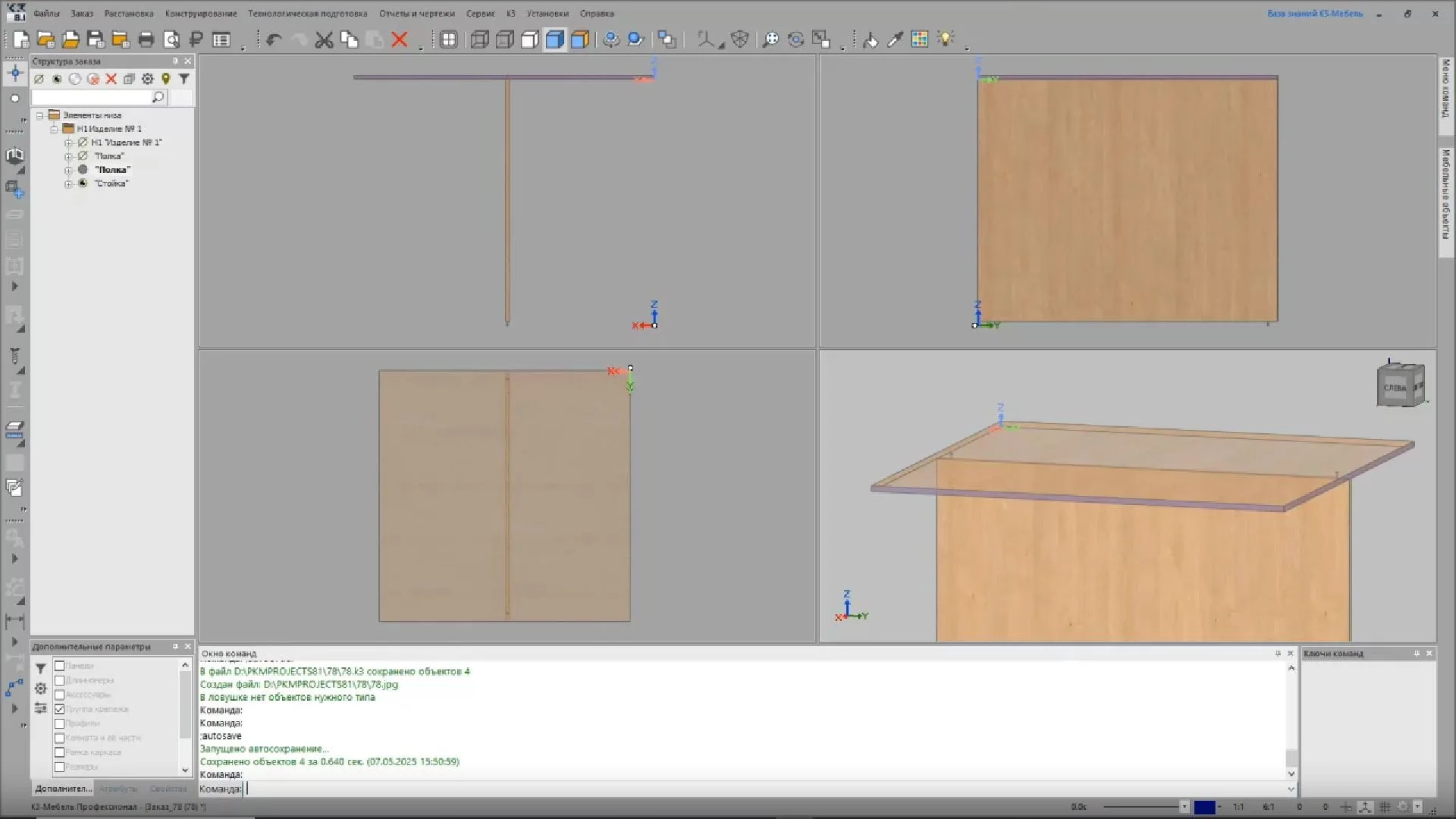The image size is (1456, 819).
Task: Click the printer icon
Action: 146,39
